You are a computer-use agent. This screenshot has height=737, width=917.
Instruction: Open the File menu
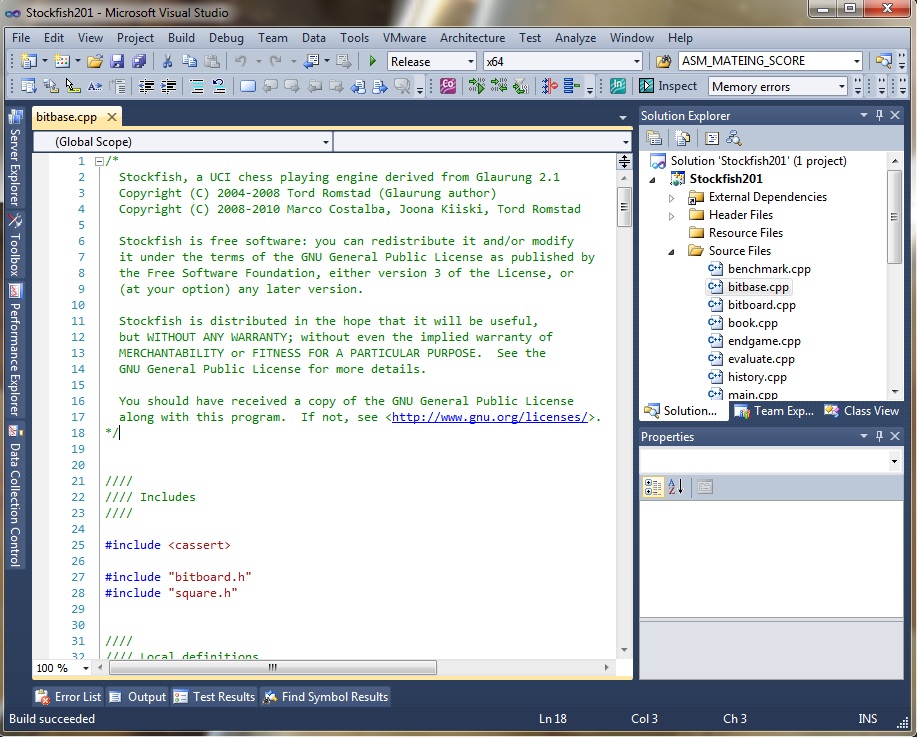tap(21, 37)
